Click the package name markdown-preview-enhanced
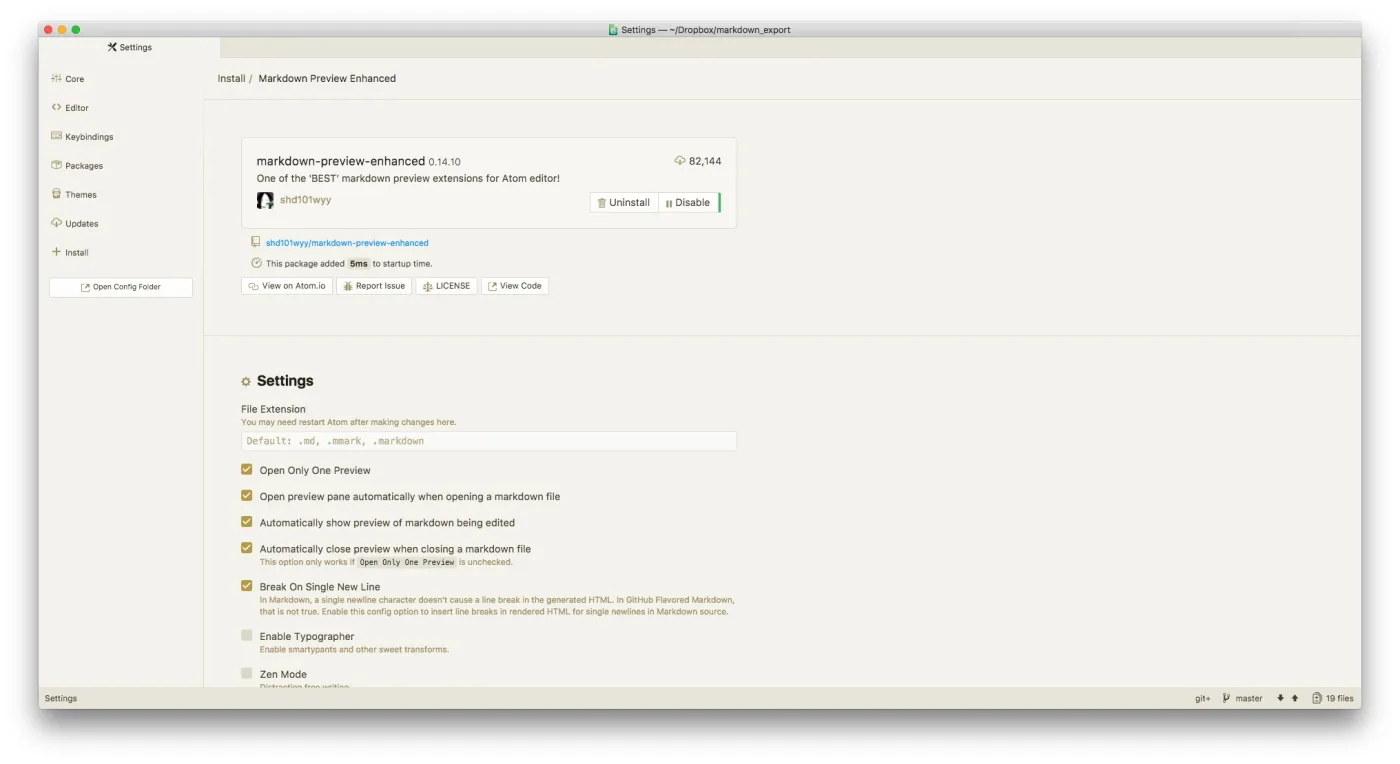1400x764 pixels. point(341,161)
